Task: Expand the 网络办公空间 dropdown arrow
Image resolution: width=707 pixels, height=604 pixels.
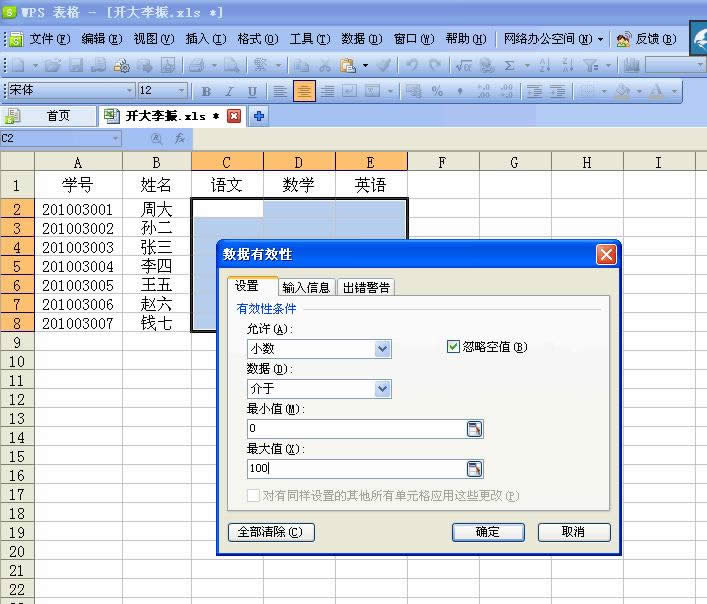Action: [601, 40]
